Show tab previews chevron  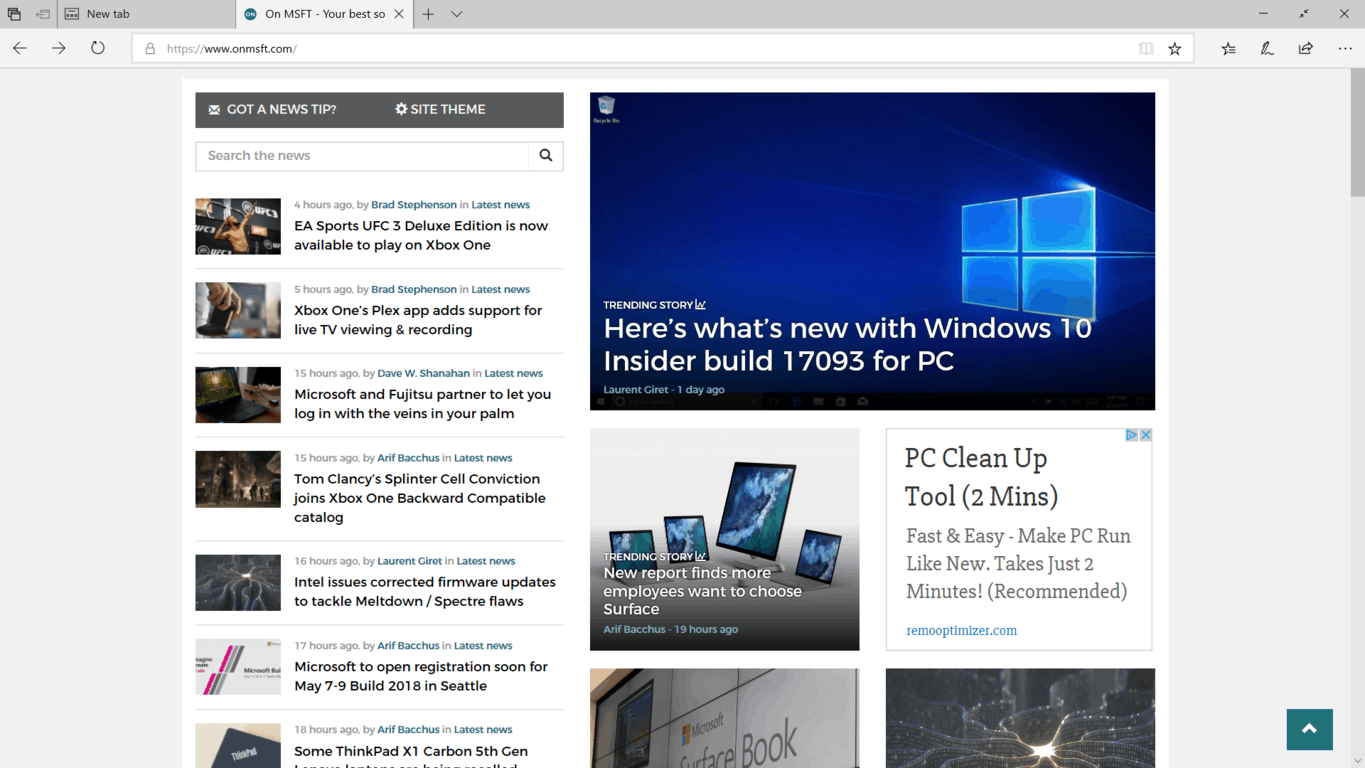[x=456, y=14]
